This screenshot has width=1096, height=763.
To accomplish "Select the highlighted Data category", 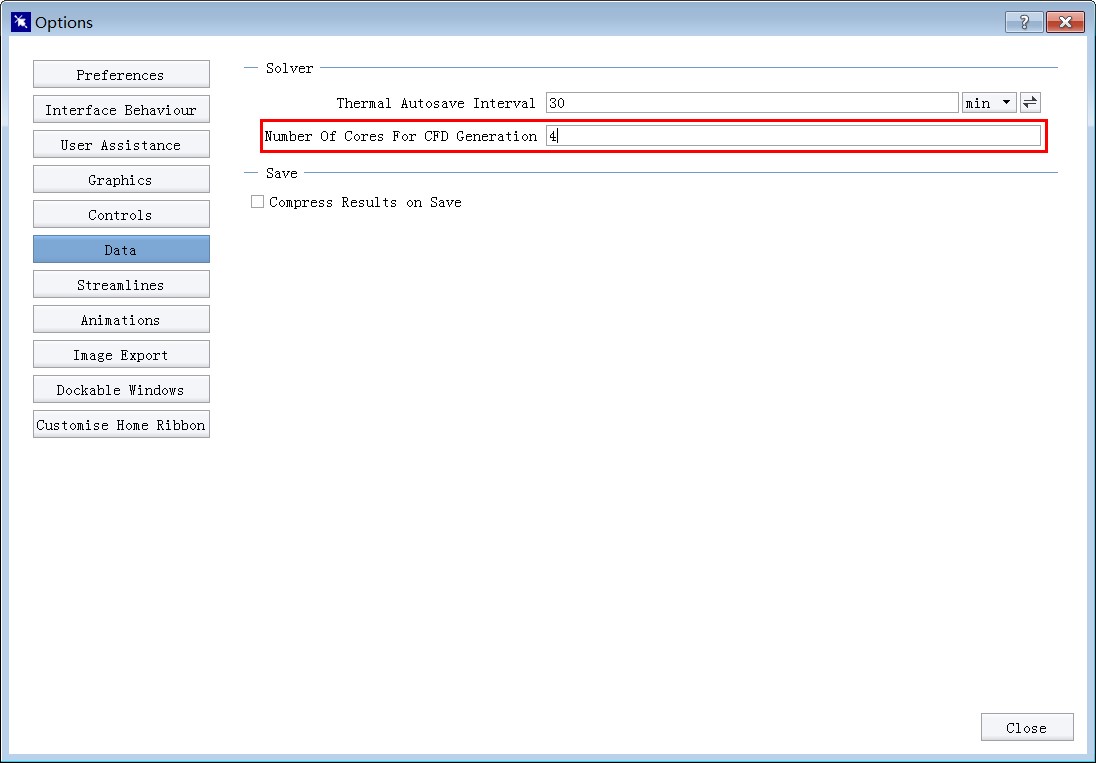I will (x=121, y=250).
